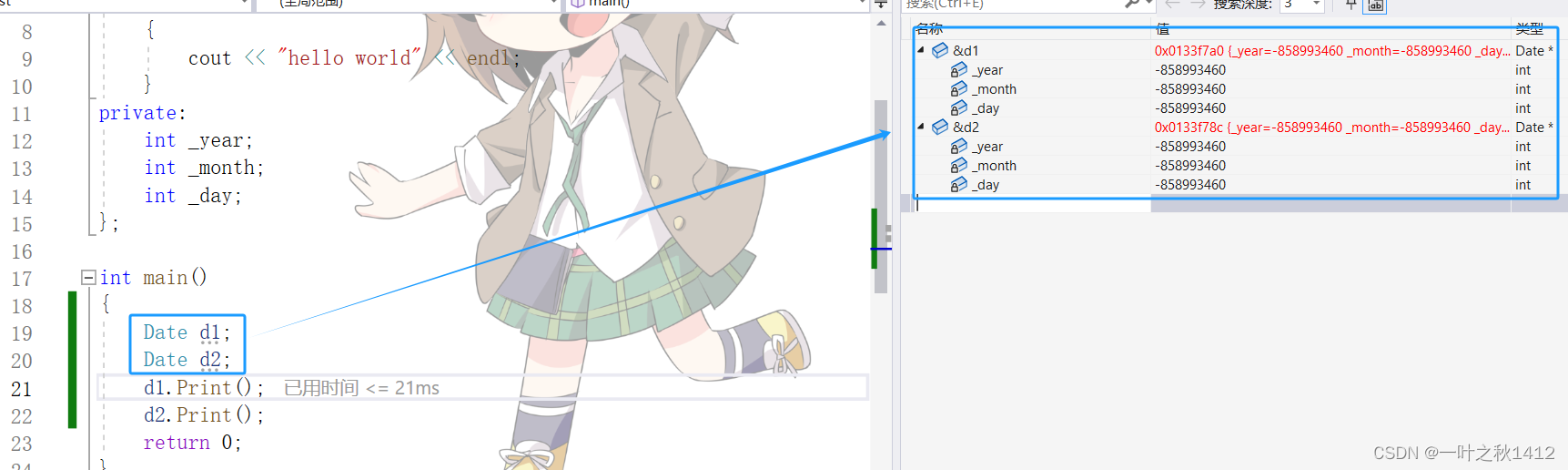Select the _month row under &d2
The height and width of the screenshot is (470, 1568).
(x=994, y=166)
